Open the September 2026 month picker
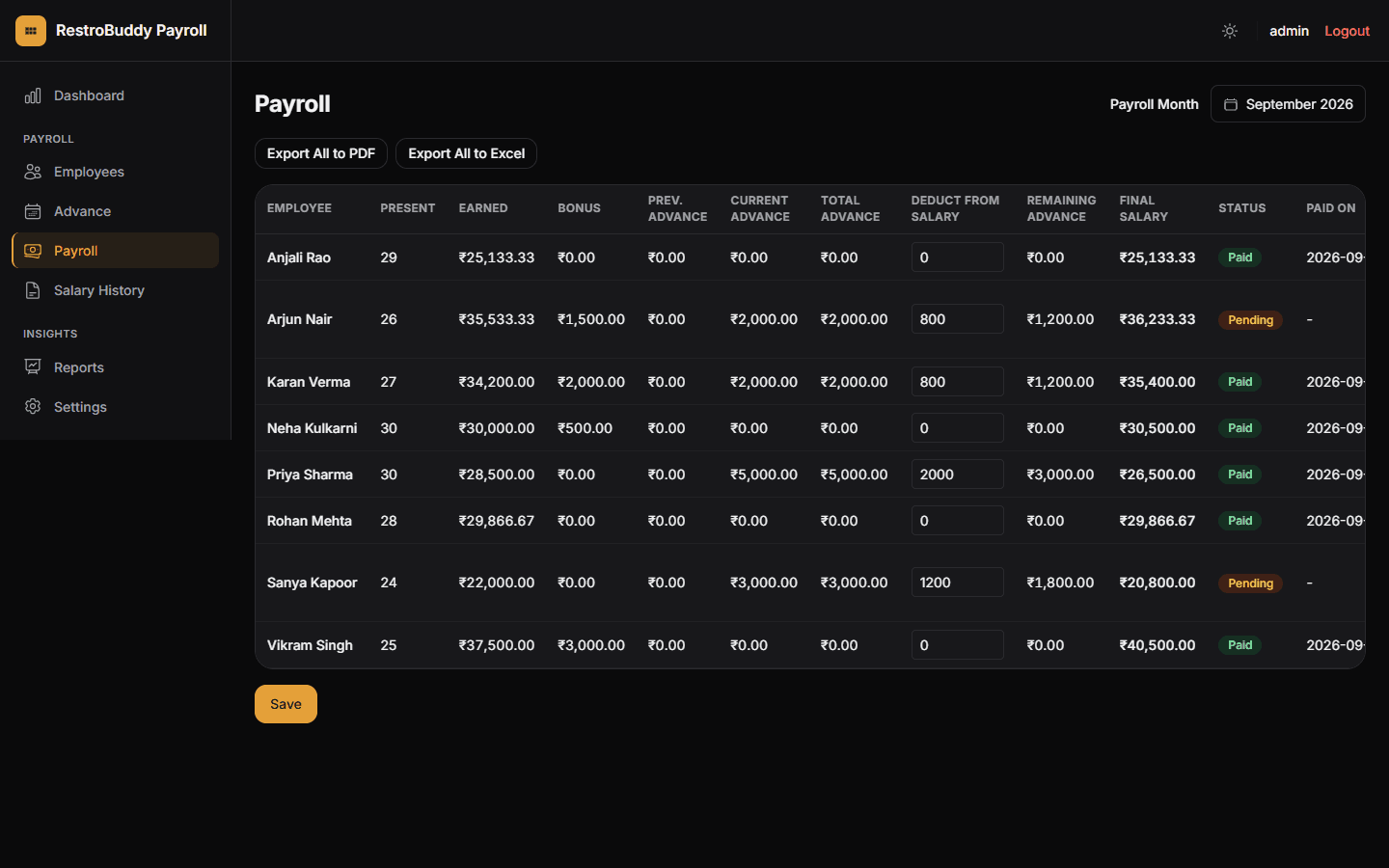This screenshot has height=868, width=1389. tap(1288, 104)
